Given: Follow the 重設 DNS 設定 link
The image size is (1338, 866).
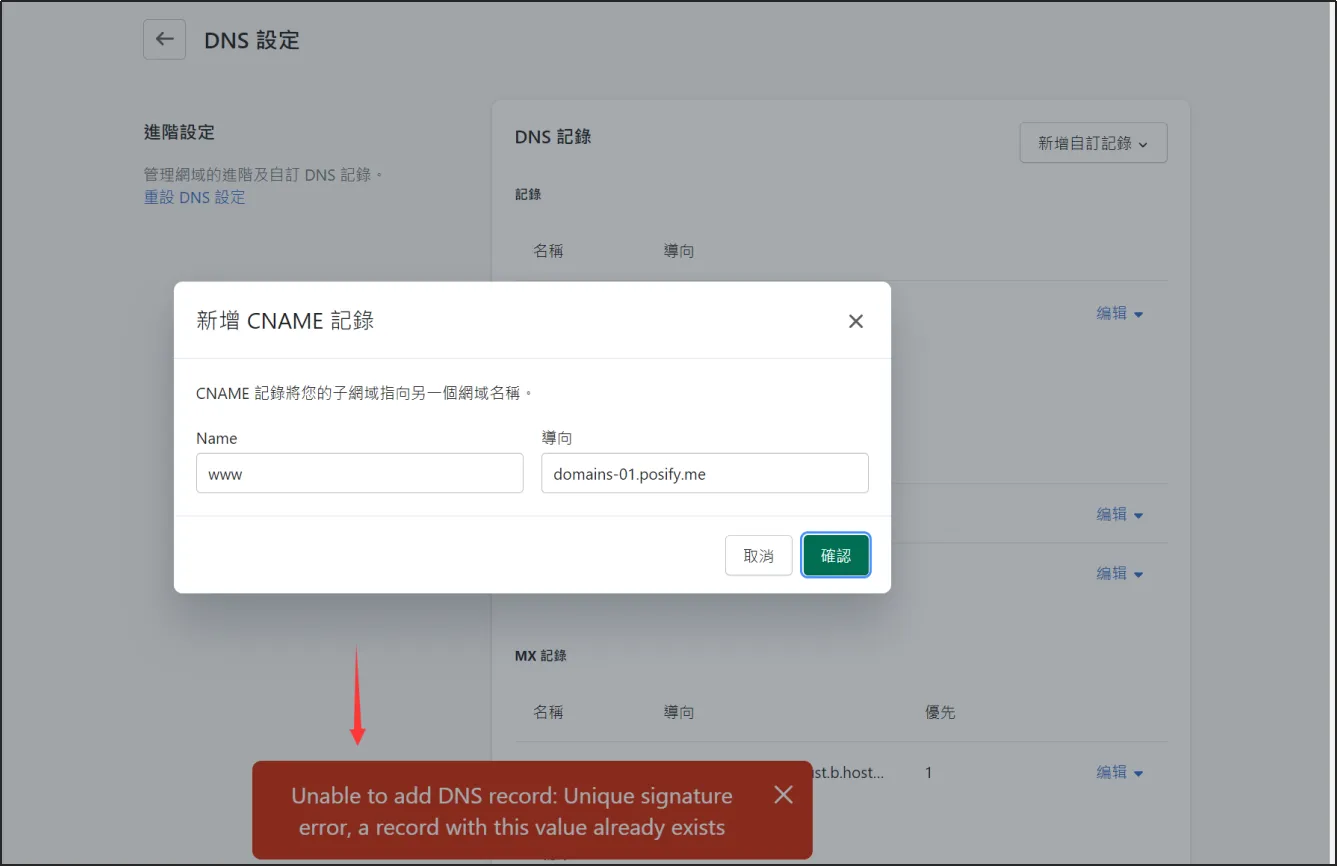Looking at the screenshot, I should coord(194,197).
